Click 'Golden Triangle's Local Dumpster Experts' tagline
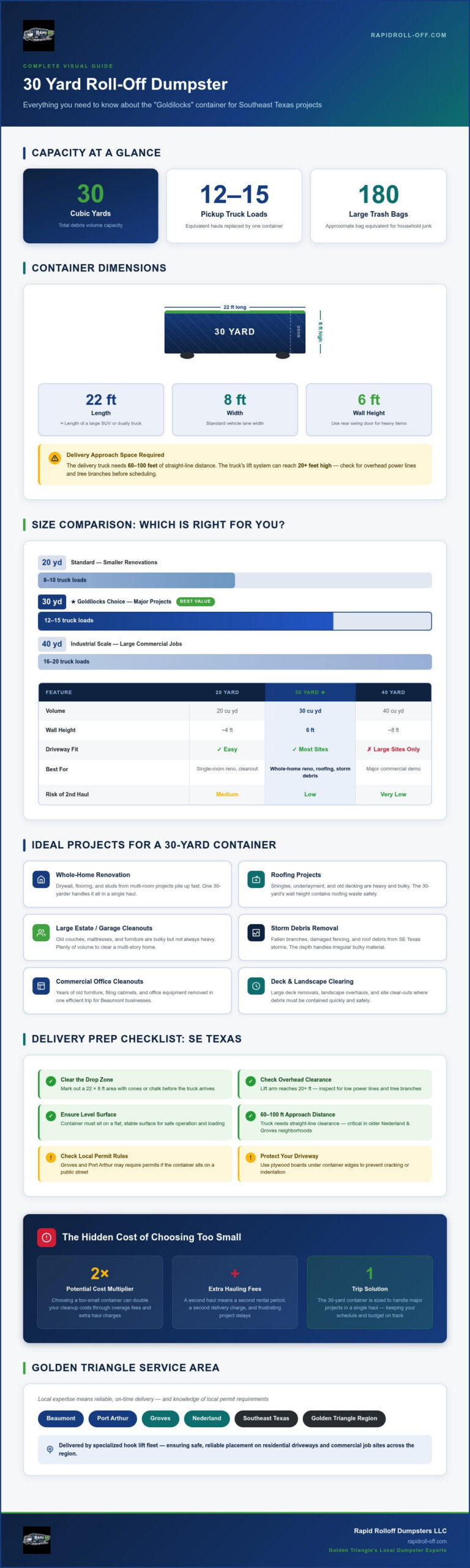 point(387,1550)
